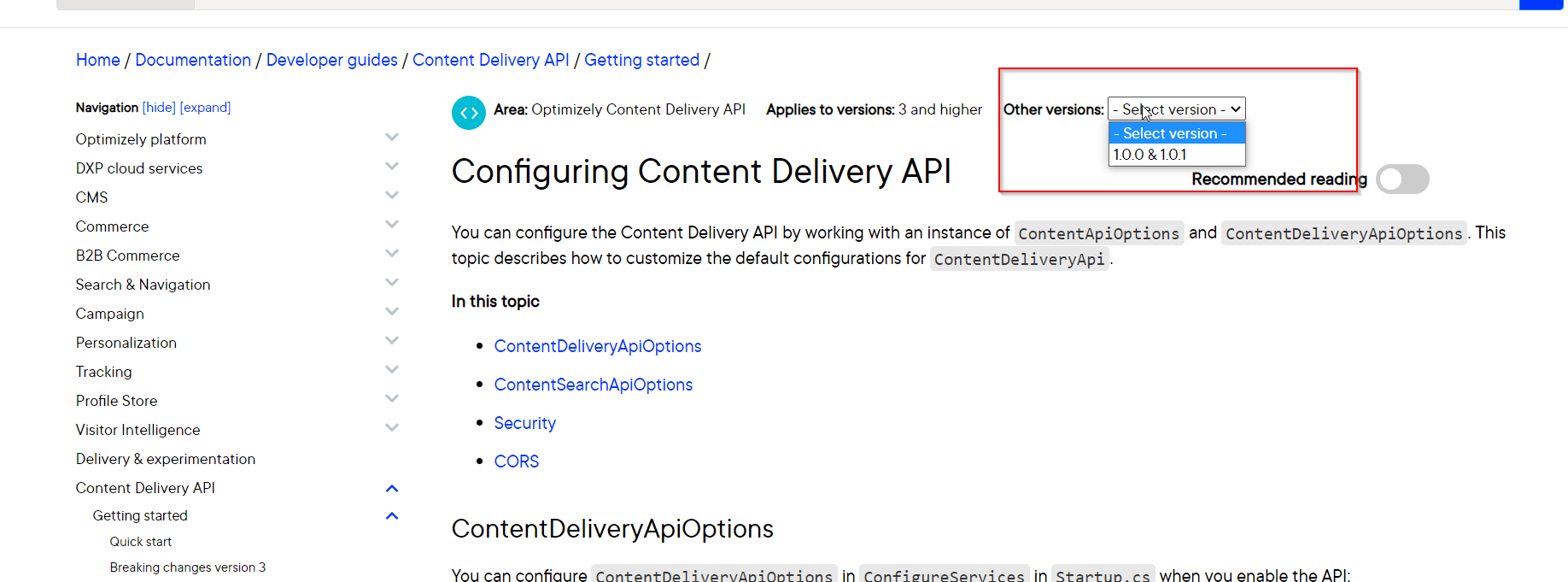Expand the Commerce section chevron
The image size is (1568, 582).
pos(392,225)
